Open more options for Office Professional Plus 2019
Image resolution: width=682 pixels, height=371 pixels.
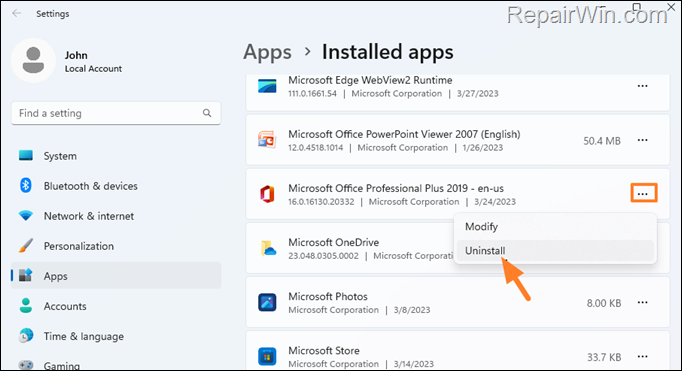pyautogui.click(x=644, y=194)
